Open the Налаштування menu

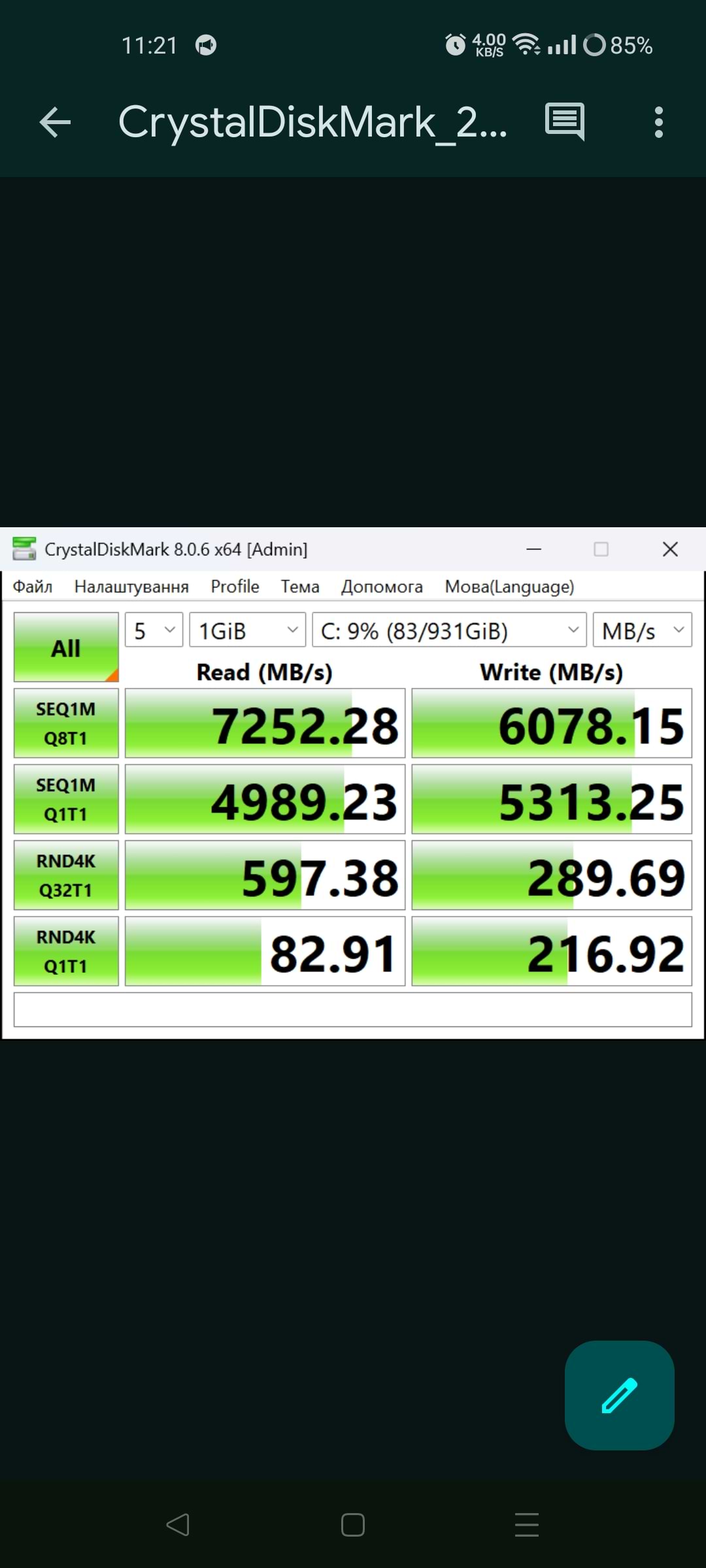pos(131,587)
